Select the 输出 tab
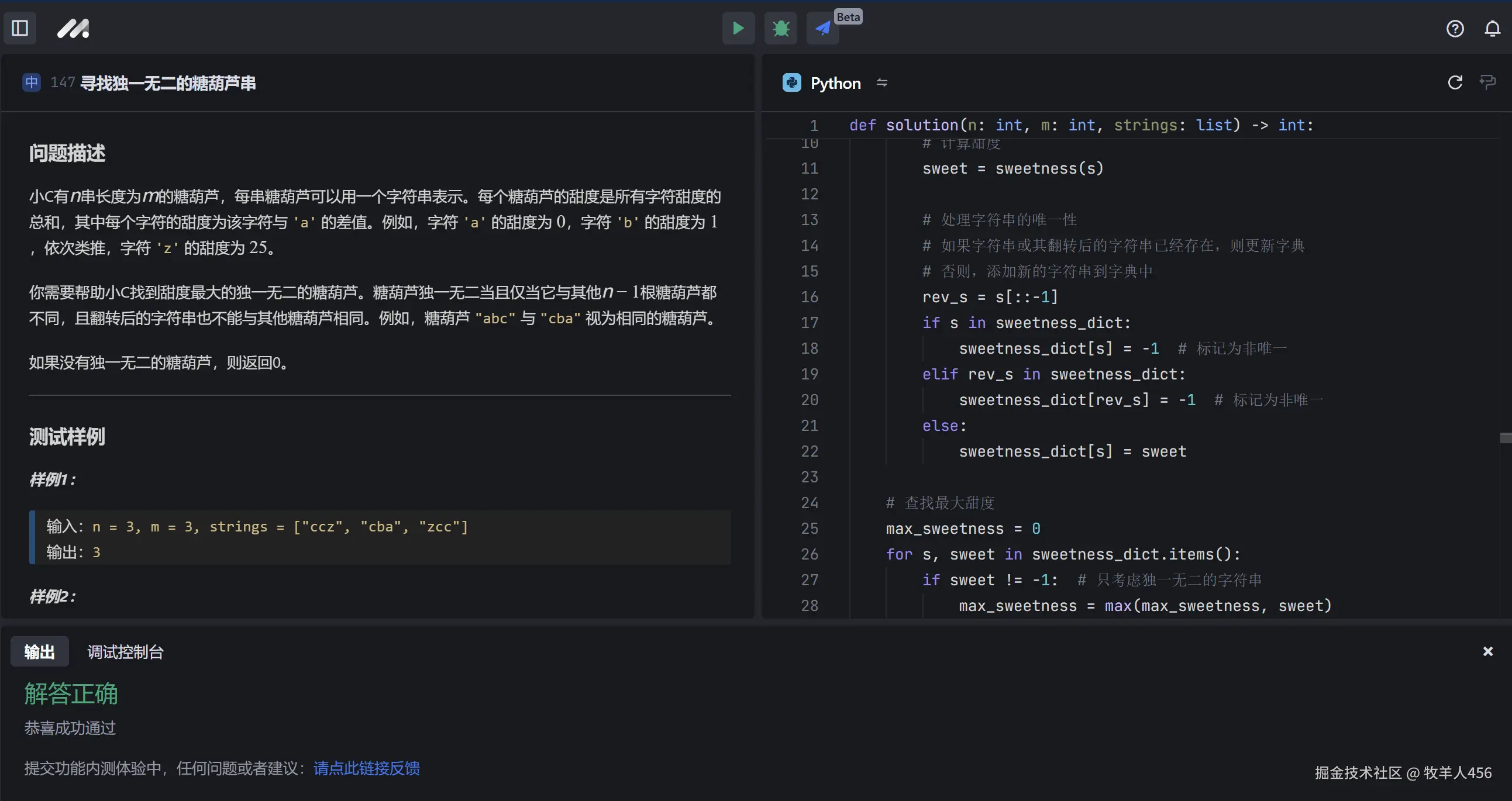 pos(39,651)
